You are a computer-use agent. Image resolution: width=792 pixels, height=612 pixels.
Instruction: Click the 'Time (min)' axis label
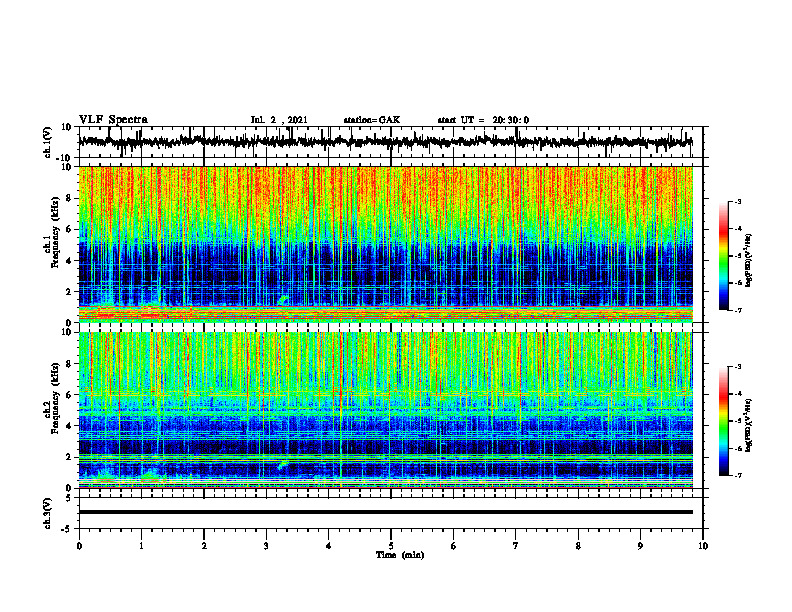coord(400,555)
